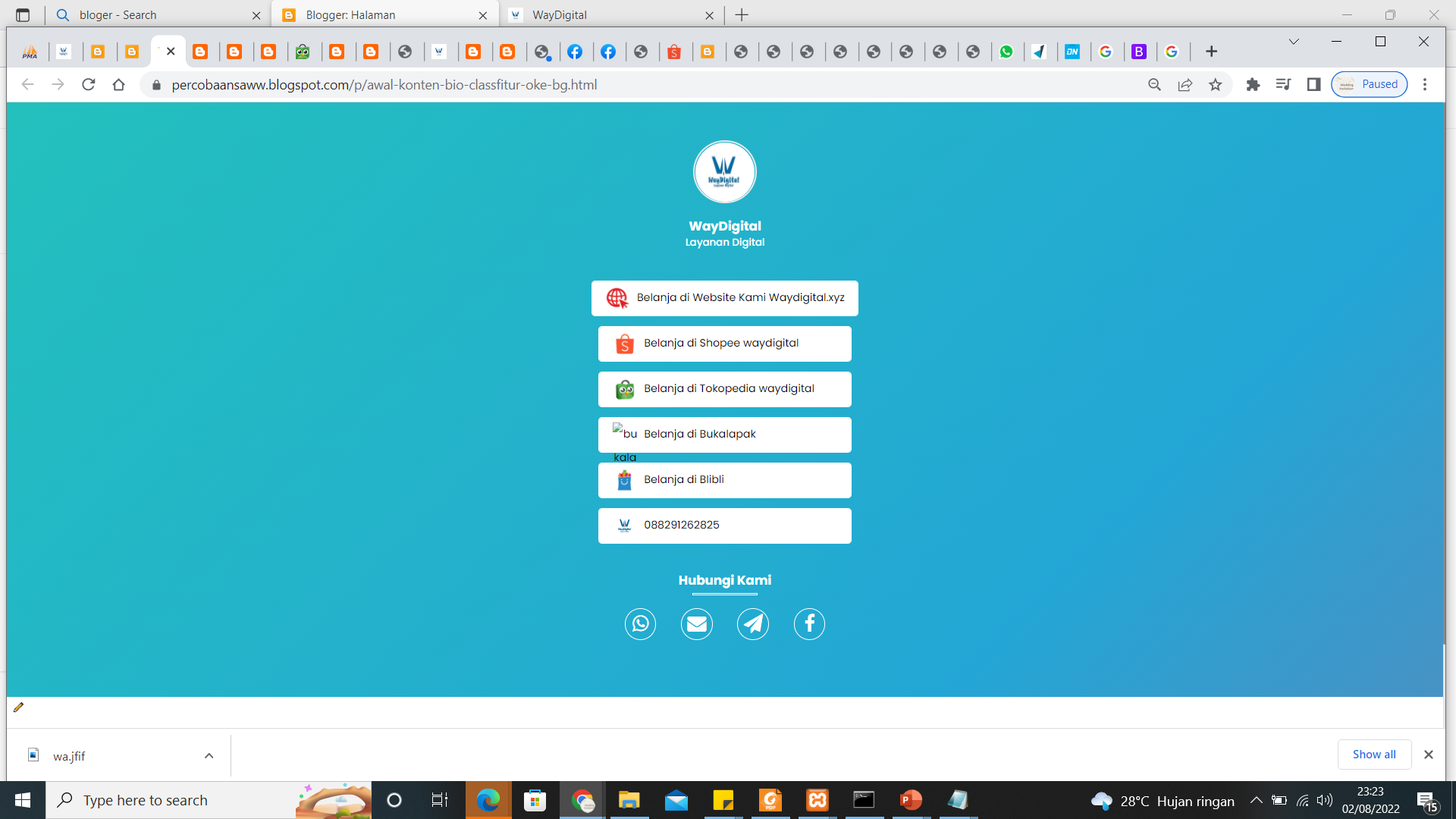1456x819 pixels.
Task: Open volume control in system tray
Action: tap(1325, 800)
